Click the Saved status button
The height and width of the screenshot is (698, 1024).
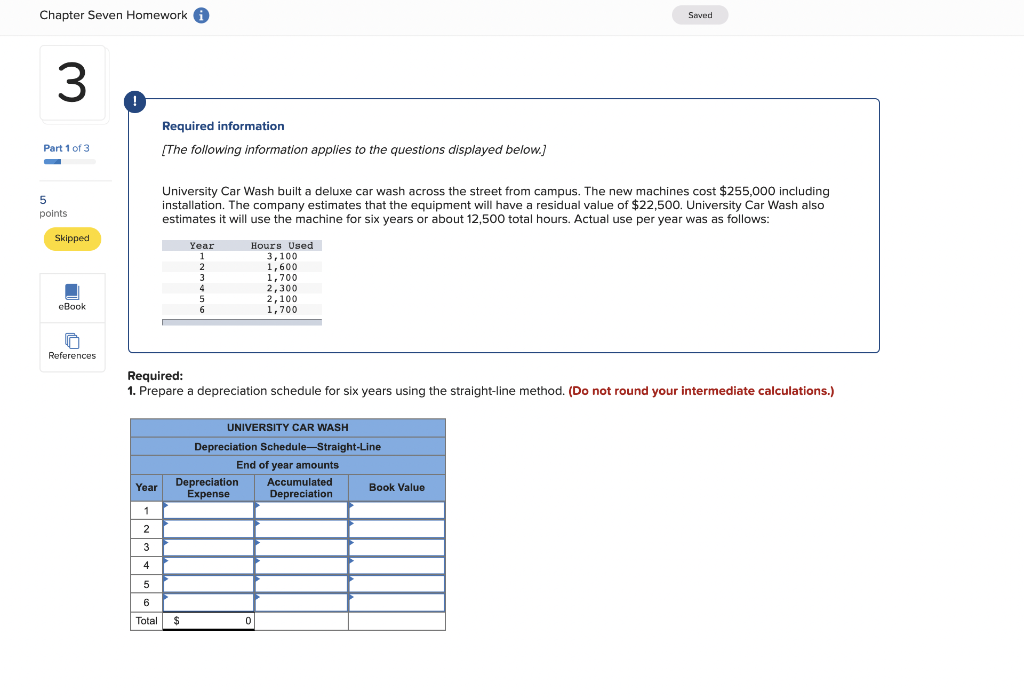(700, 15)
